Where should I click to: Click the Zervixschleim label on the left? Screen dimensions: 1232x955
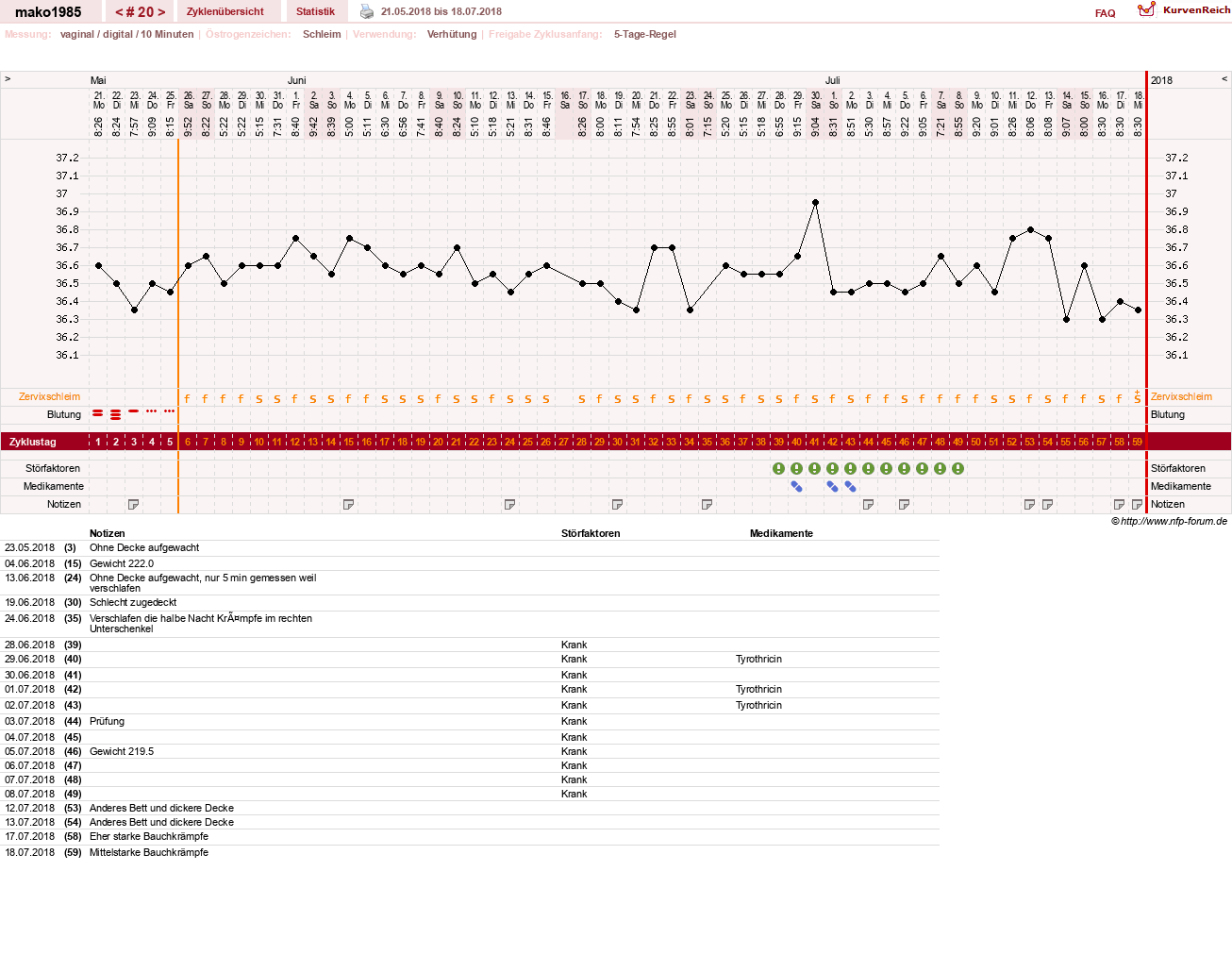tap(49, 397)
